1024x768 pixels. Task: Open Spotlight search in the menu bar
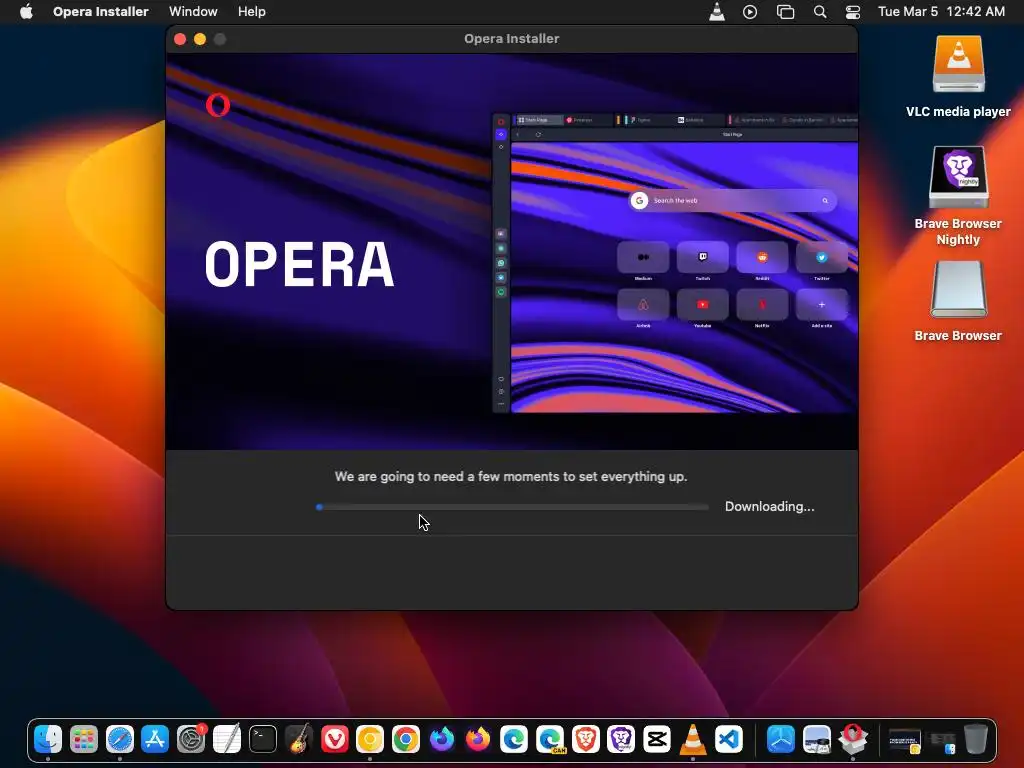[820, 12]
